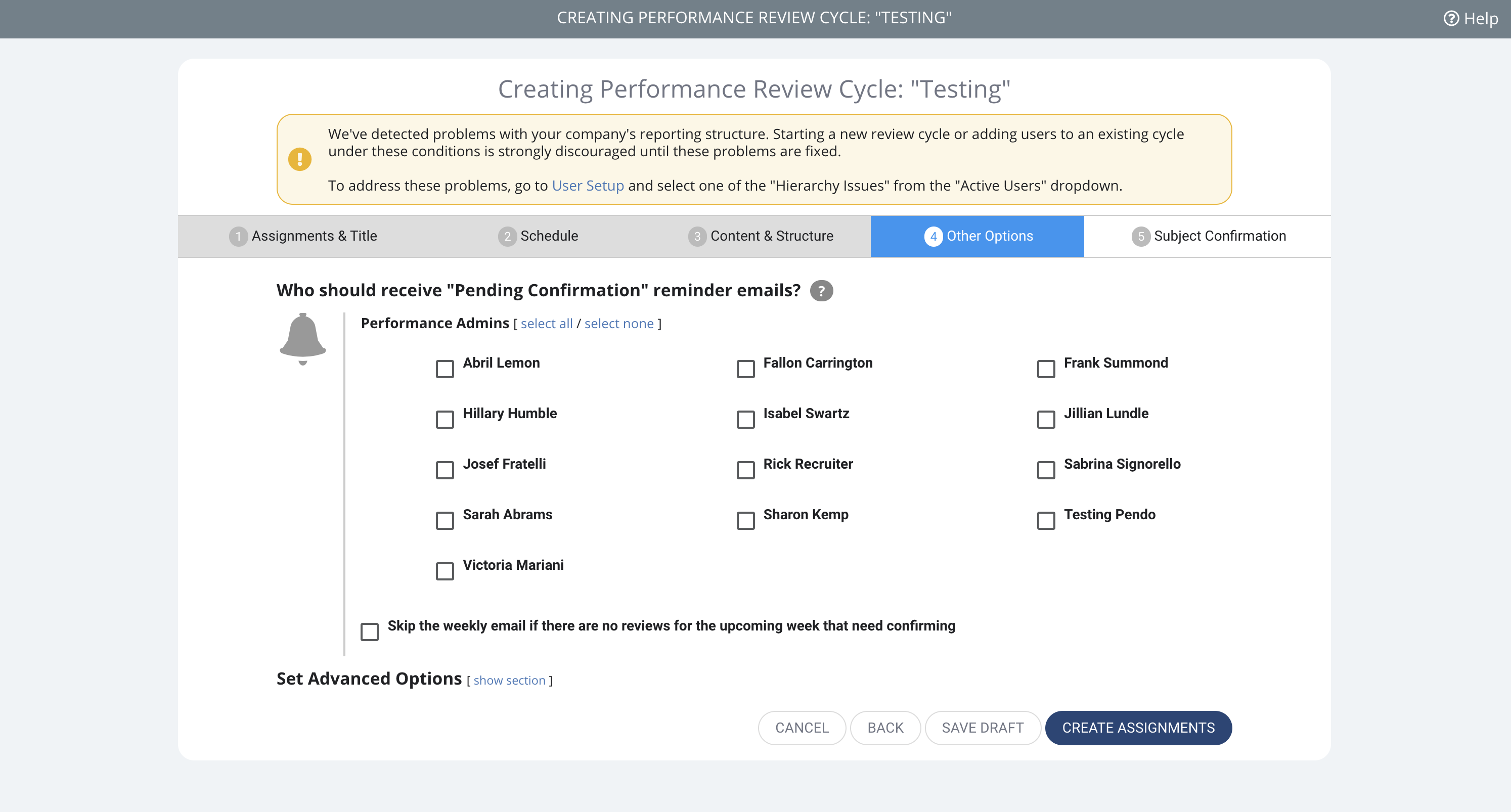
Task: Click the Performance Admins label
Action: point(435,323)
